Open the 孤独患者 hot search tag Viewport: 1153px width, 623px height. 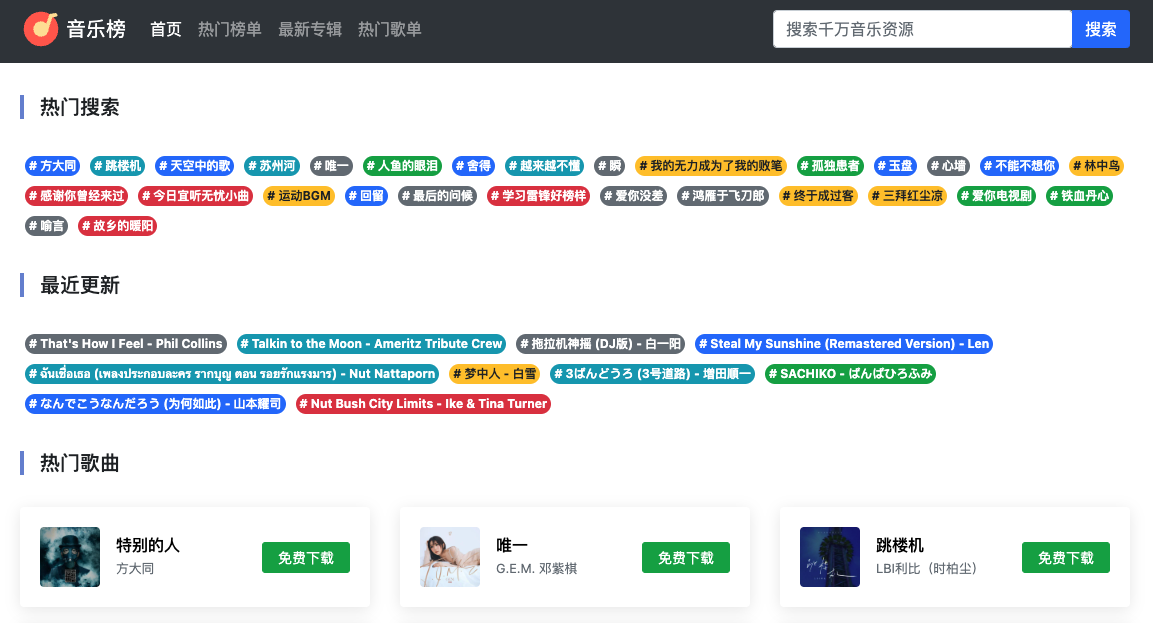tap(830, 166)
